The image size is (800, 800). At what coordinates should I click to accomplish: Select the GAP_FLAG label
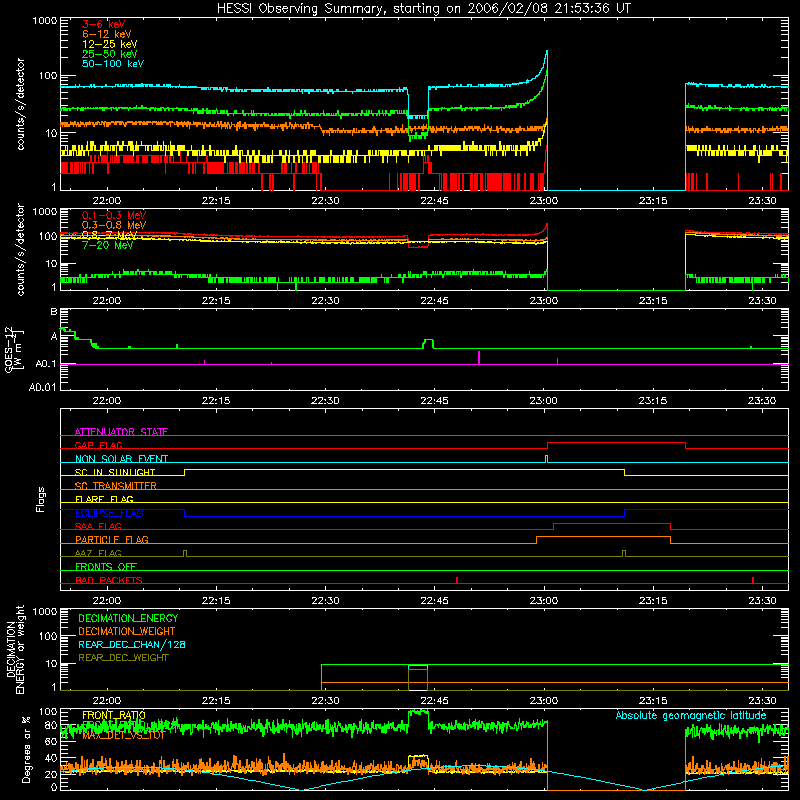[98, 445]
